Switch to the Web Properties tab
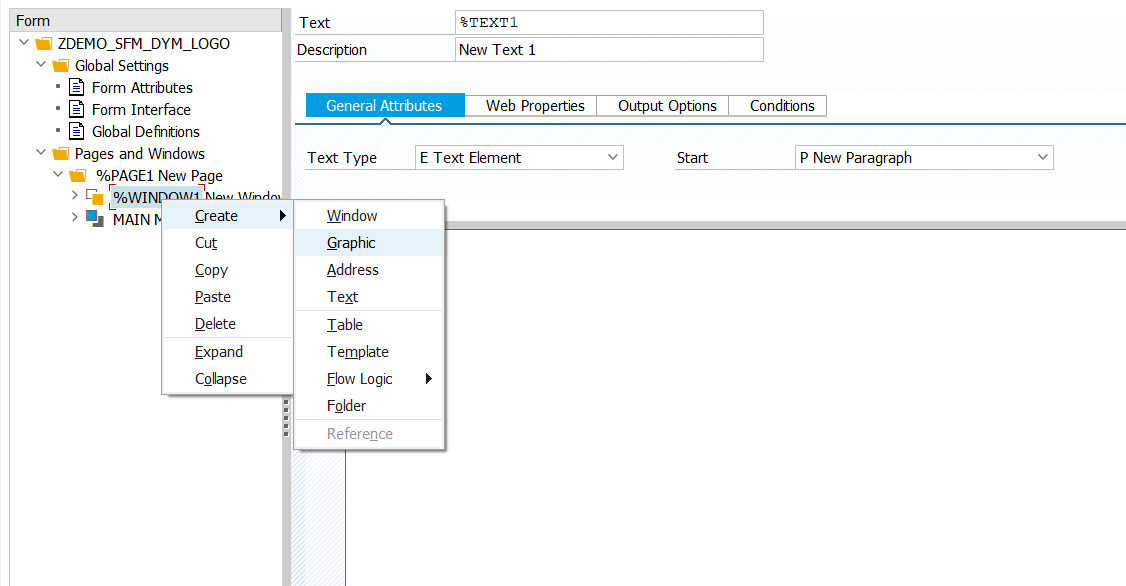Screen dimensions: 1126x586 [535, 106]
